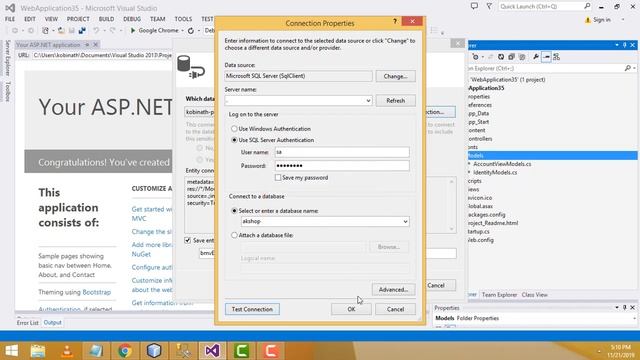The height and width of the screenshot is (360, 640).
Task: Open the VIEW menu
Action: (51, 19)
